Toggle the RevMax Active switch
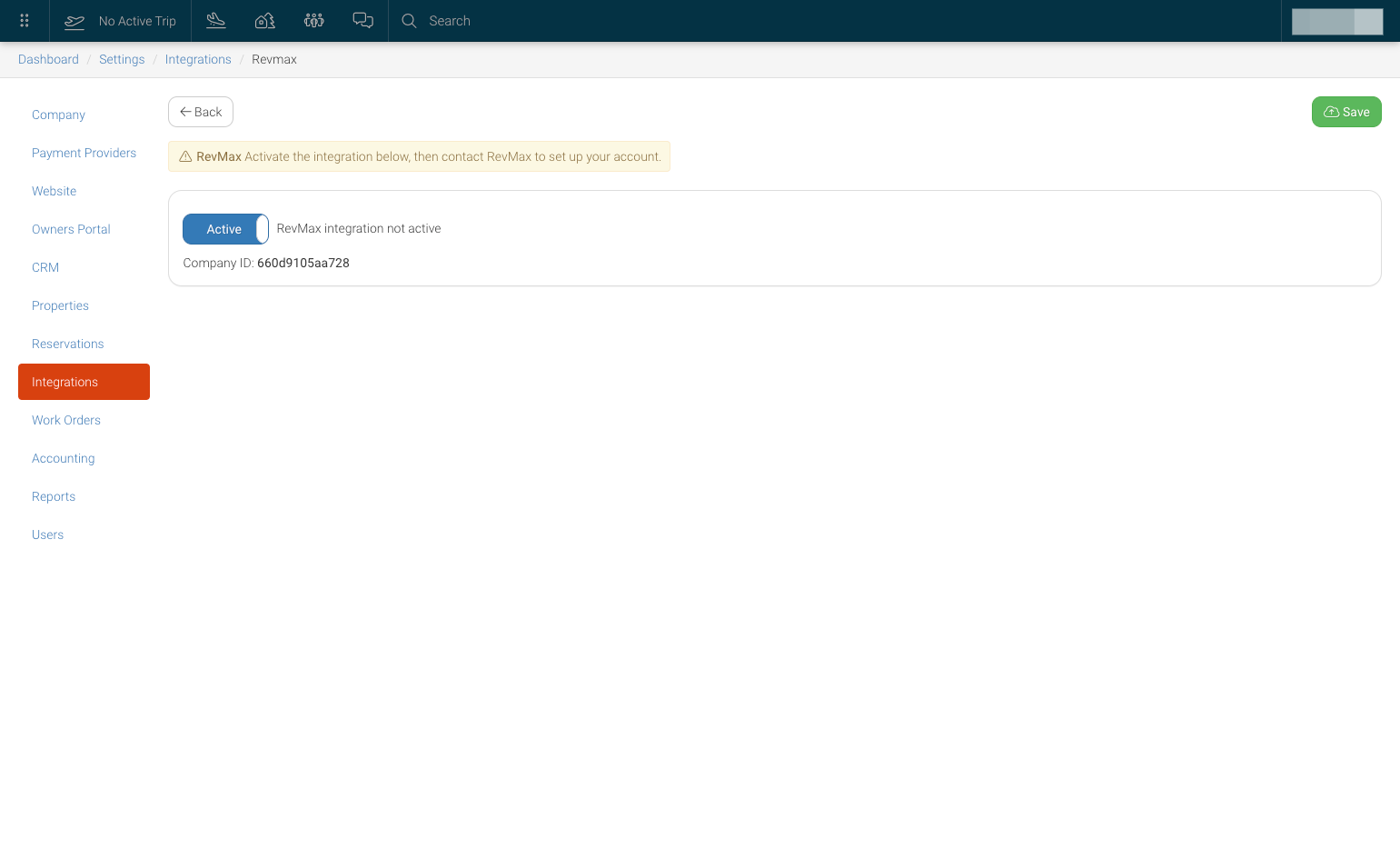1400x849 pixels. 225,229
